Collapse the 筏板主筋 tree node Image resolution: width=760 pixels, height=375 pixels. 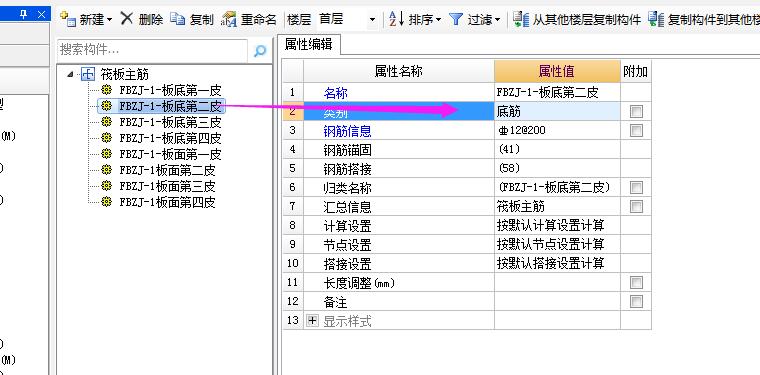tap(71, 74)
